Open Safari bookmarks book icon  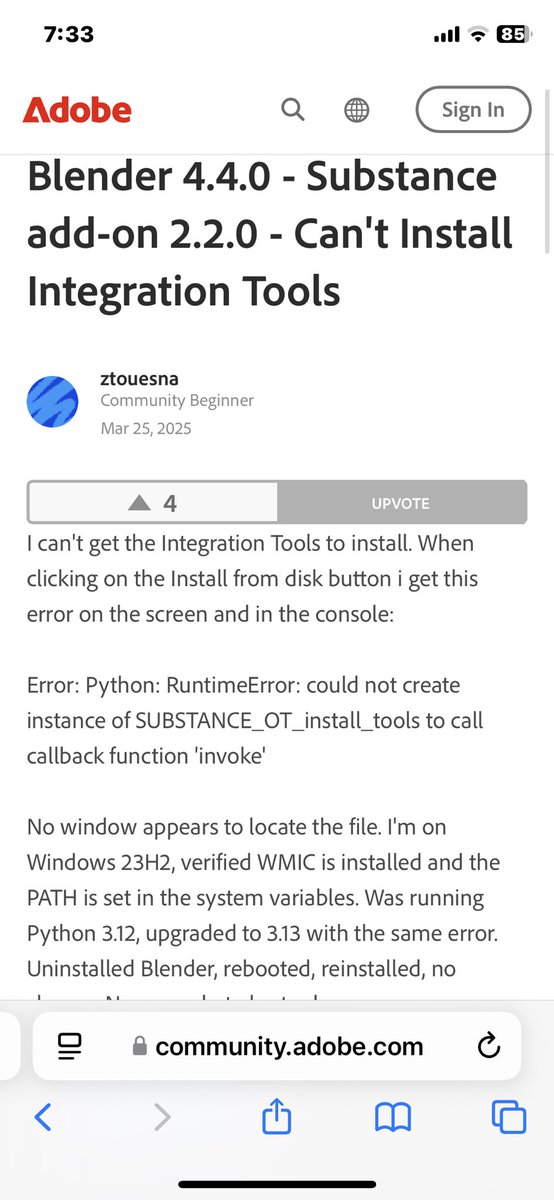click(393, 1117)
